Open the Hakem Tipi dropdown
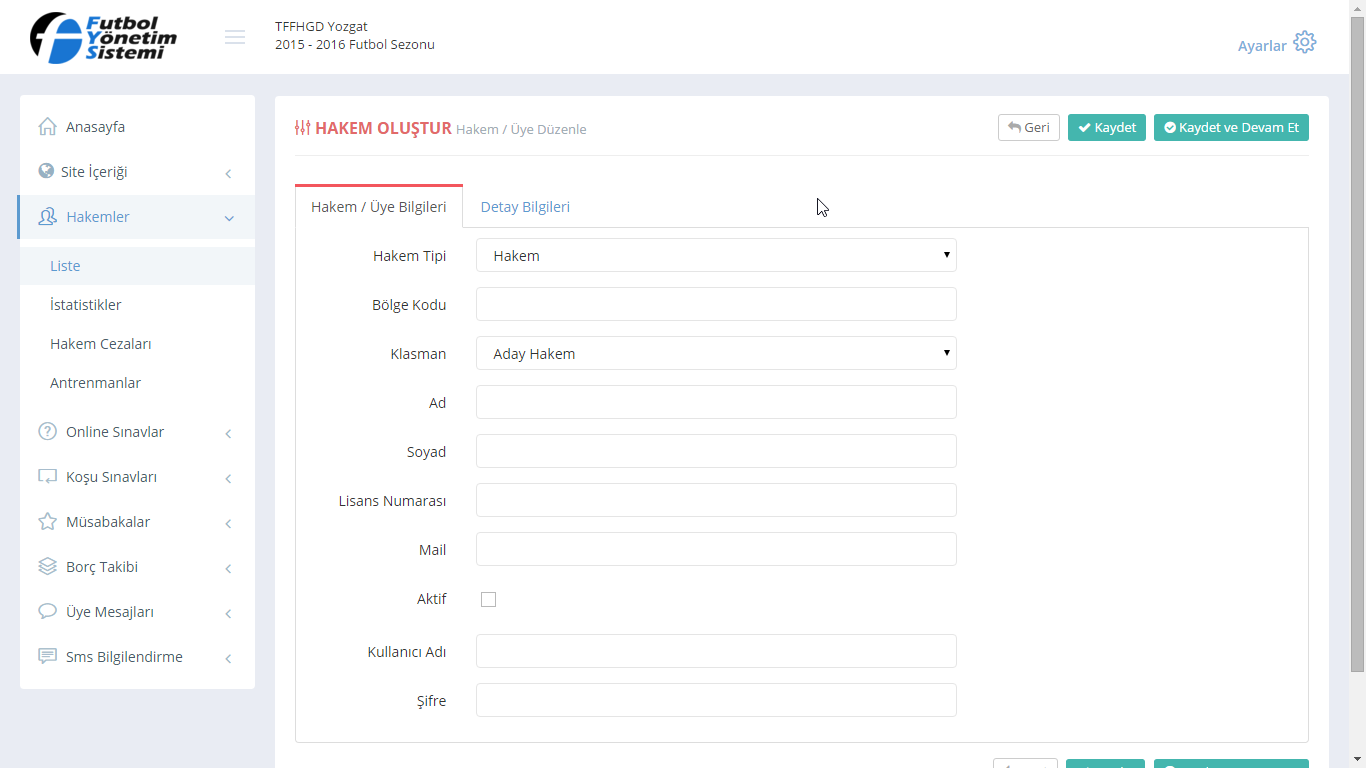Screen dimensions: 1366x768 point(716,256)
